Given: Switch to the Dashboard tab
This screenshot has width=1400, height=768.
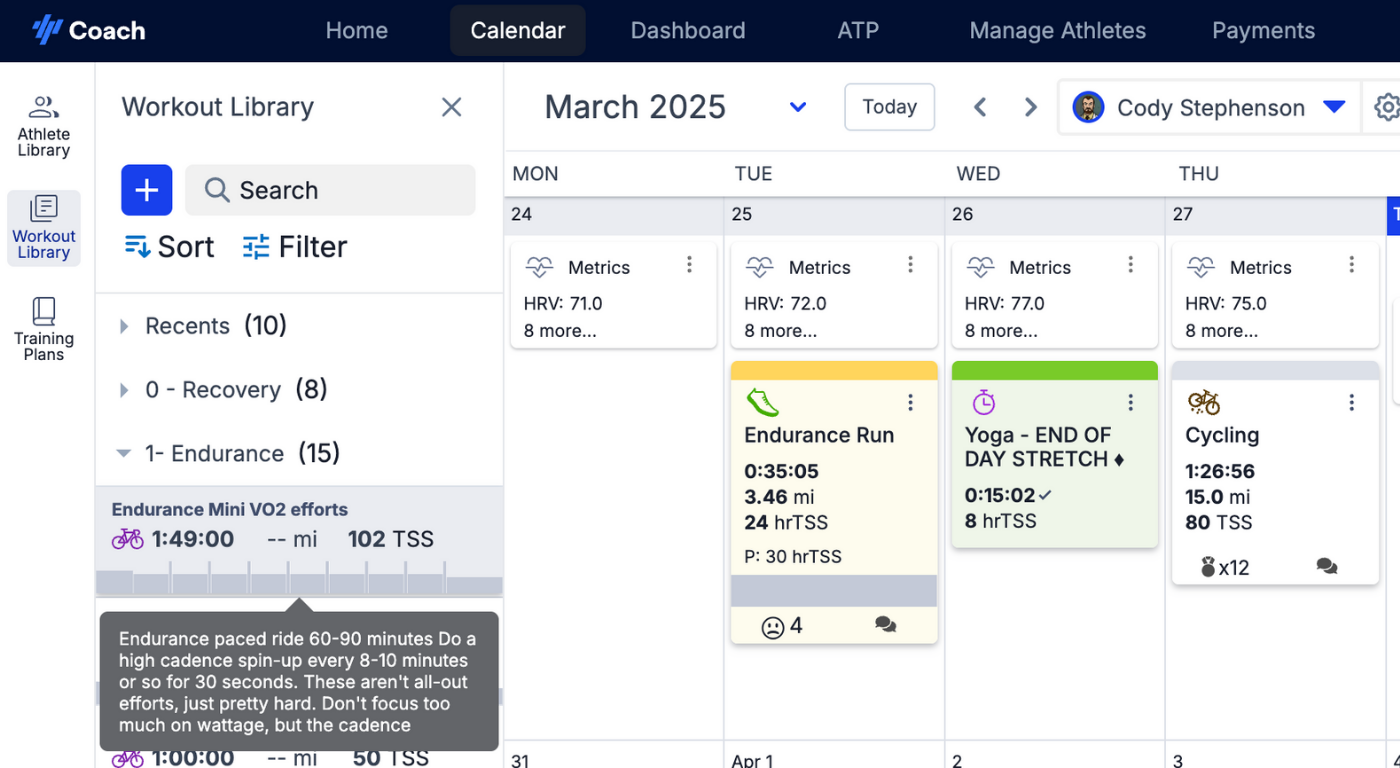Looking at the screenshot, I should (688, 31).
